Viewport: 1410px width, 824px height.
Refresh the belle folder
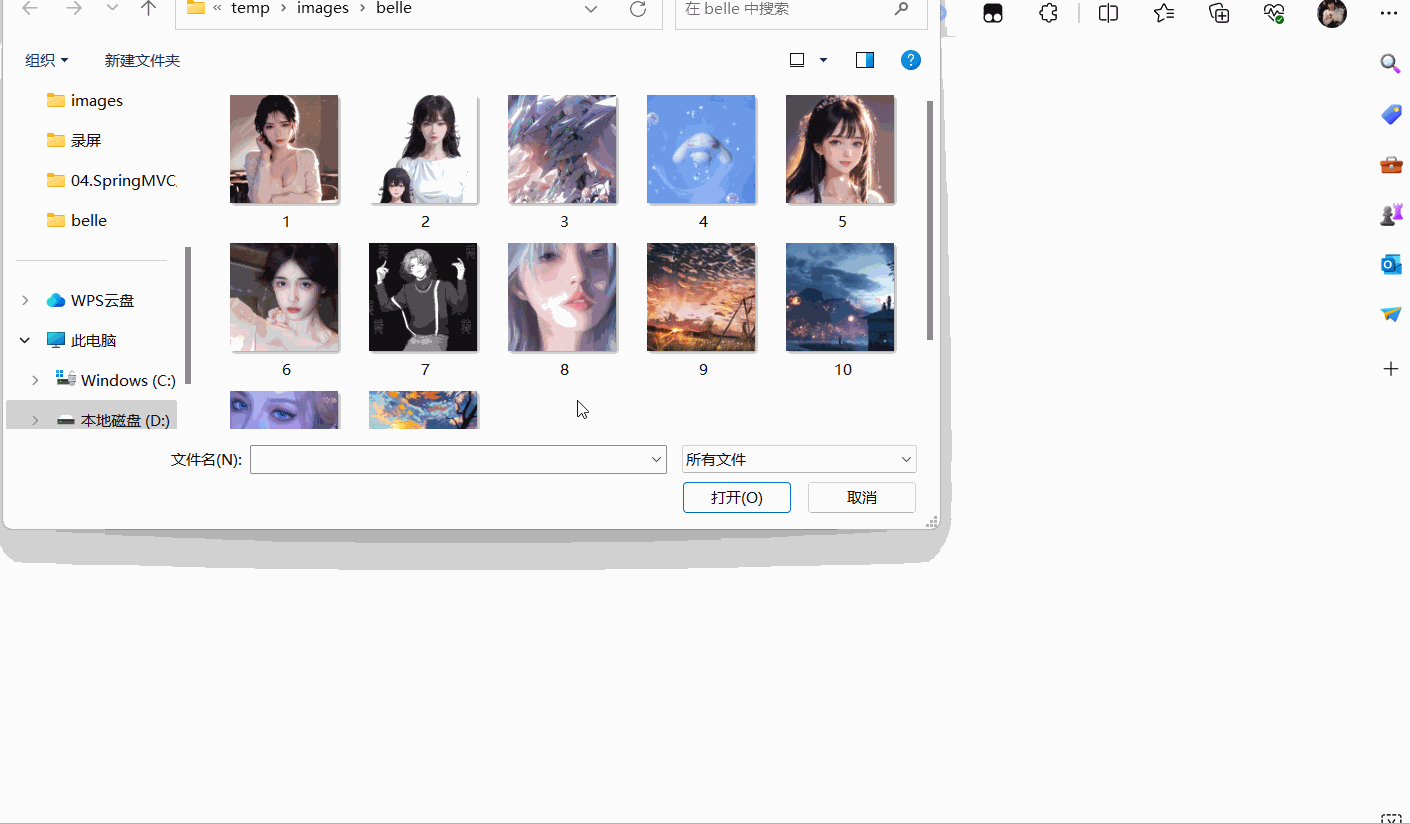tap(637, 9)
